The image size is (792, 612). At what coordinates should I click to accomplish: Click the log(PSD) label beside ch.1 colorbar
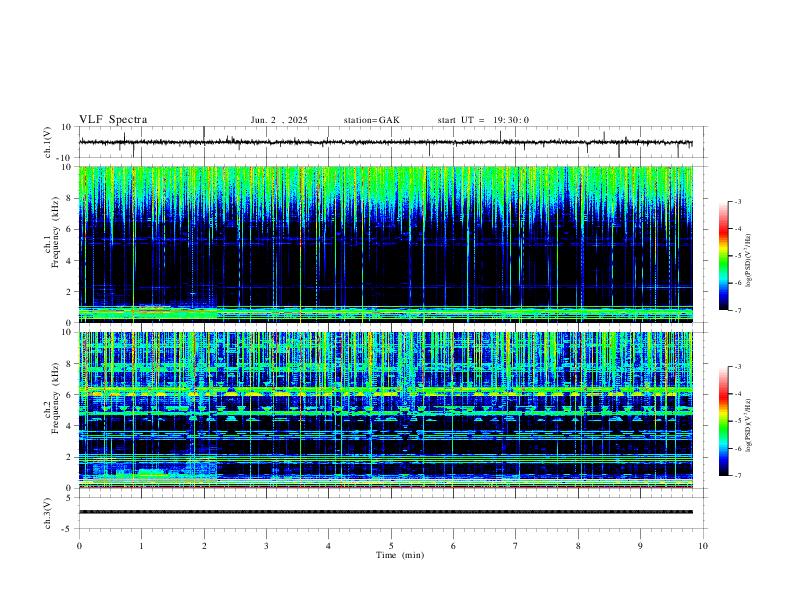[749, 261]
